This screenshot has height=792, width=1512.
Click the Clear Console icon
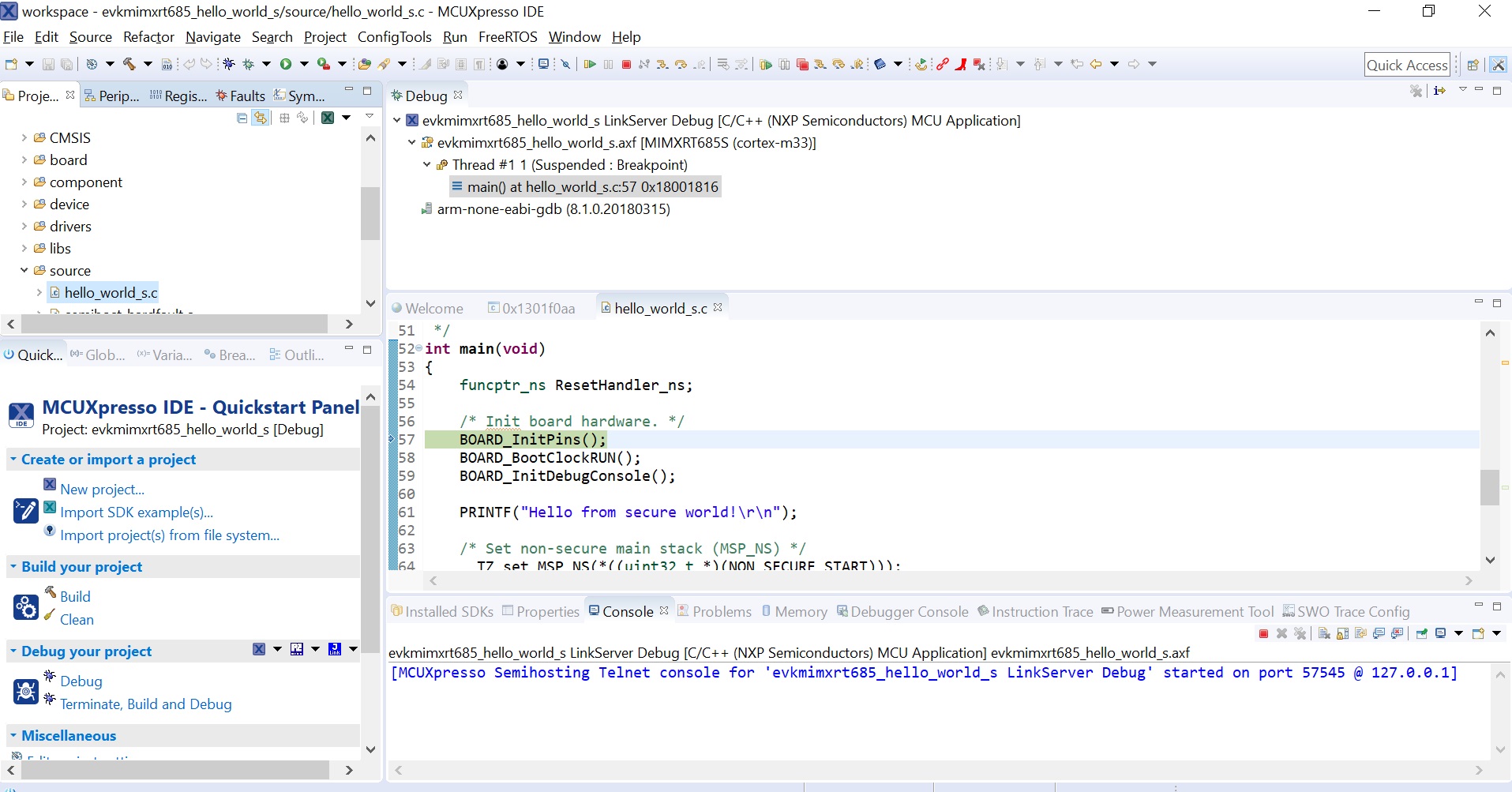point(1324,633)
